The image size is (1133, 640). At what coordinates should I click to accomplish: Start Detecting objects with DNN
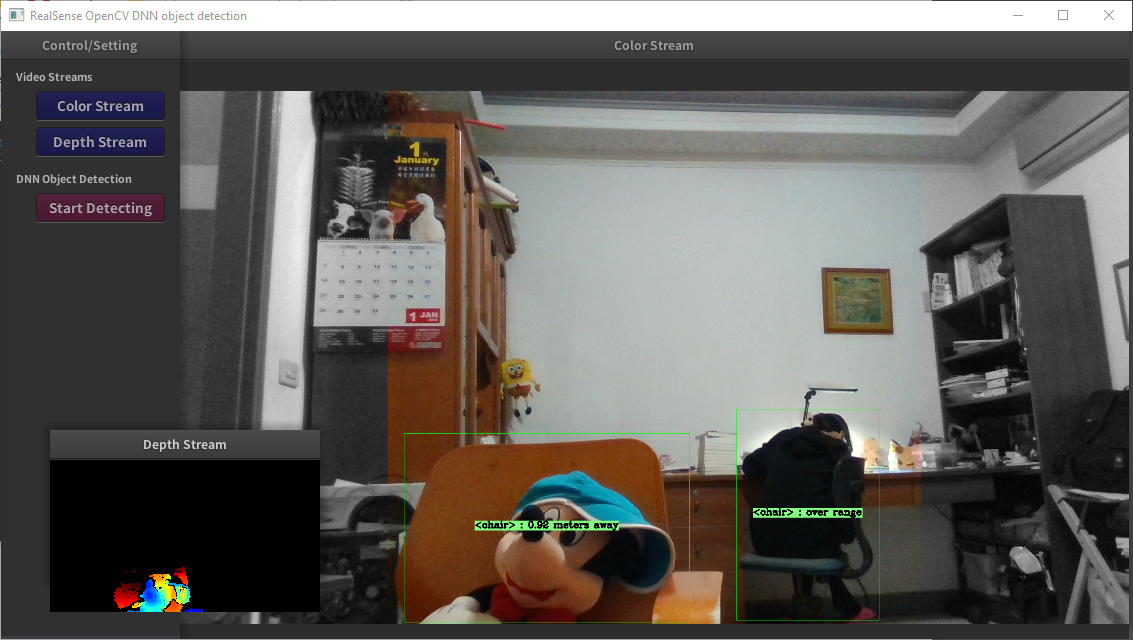(100, 208)
